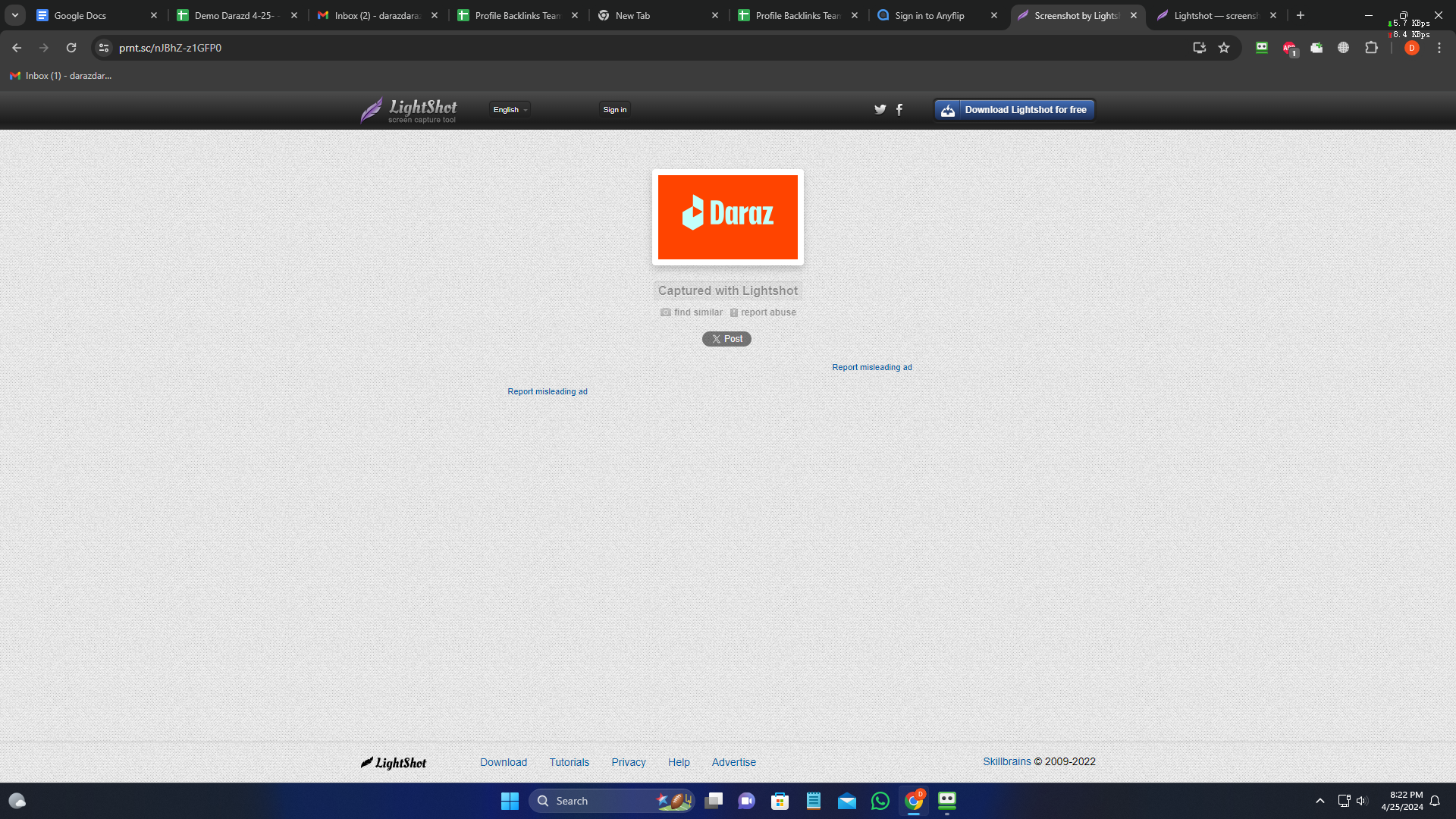Image resolution: width=1456 pixels, height=819 pixels.
Task: Open the tab search dropdown arrow
Action: [14, 15]
